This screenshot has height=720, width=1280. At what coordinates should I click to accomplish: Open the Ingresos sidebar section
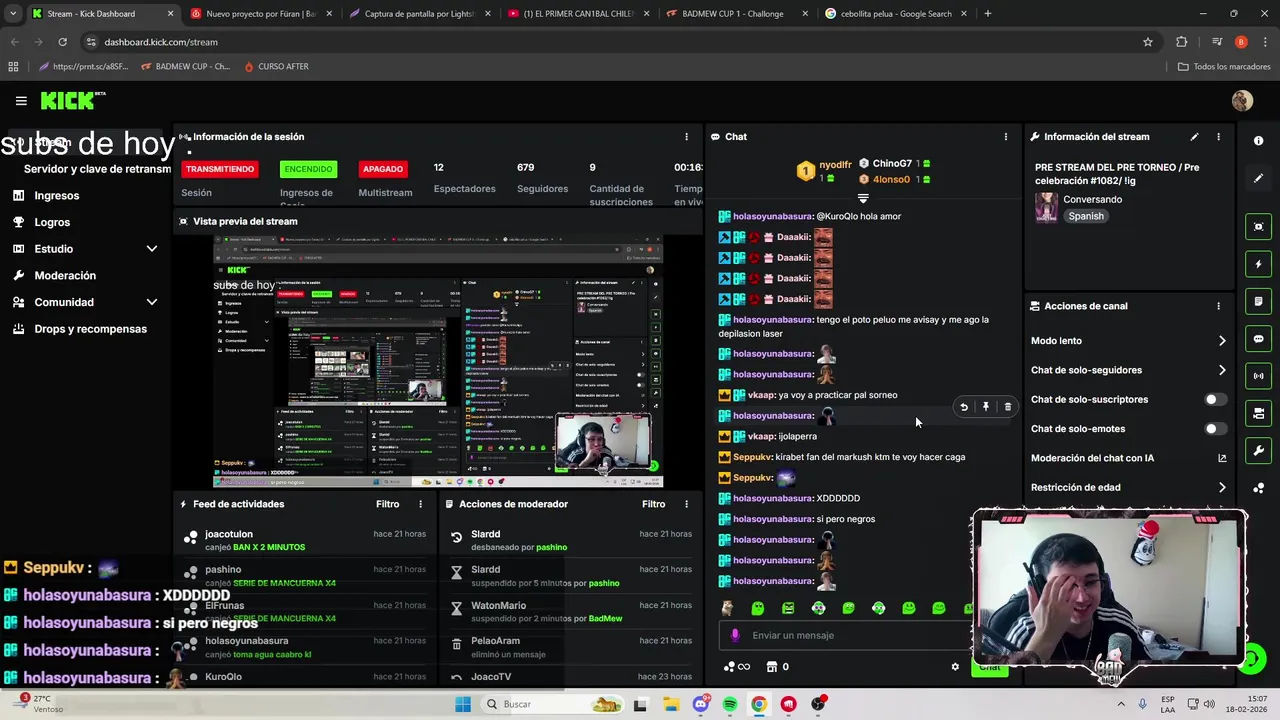tap(56, 196)
